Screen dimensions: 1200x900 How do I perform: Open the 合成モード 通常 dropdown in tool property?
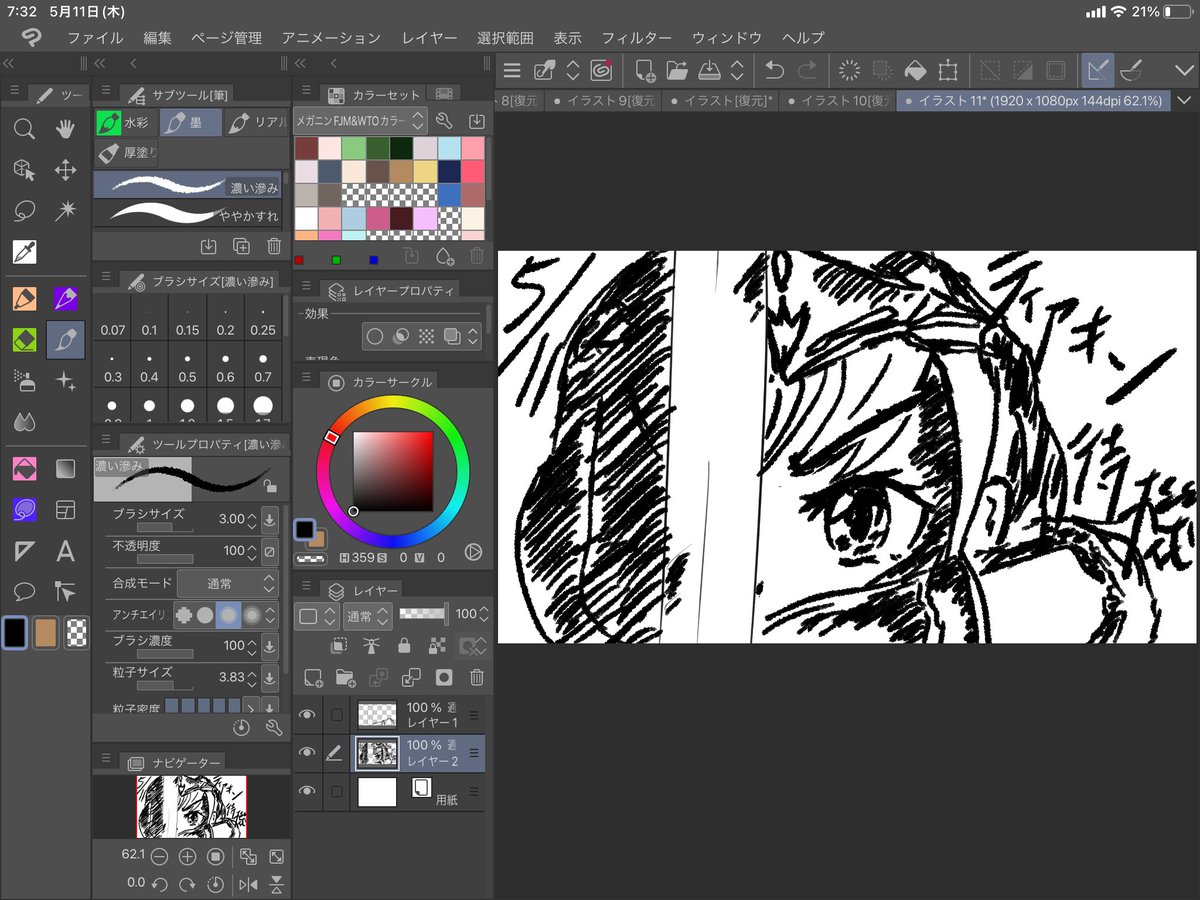tap(227, 584)
